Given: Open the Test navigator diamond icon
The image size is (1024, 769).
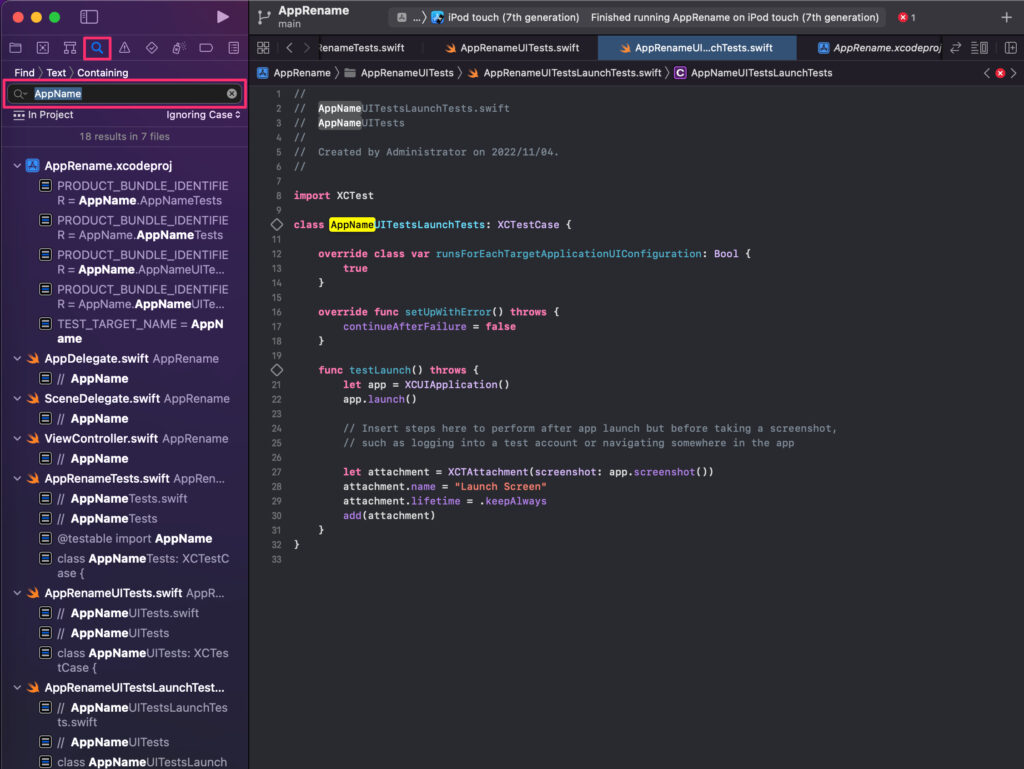Looking at the screenshot, I should pos(152,48).
